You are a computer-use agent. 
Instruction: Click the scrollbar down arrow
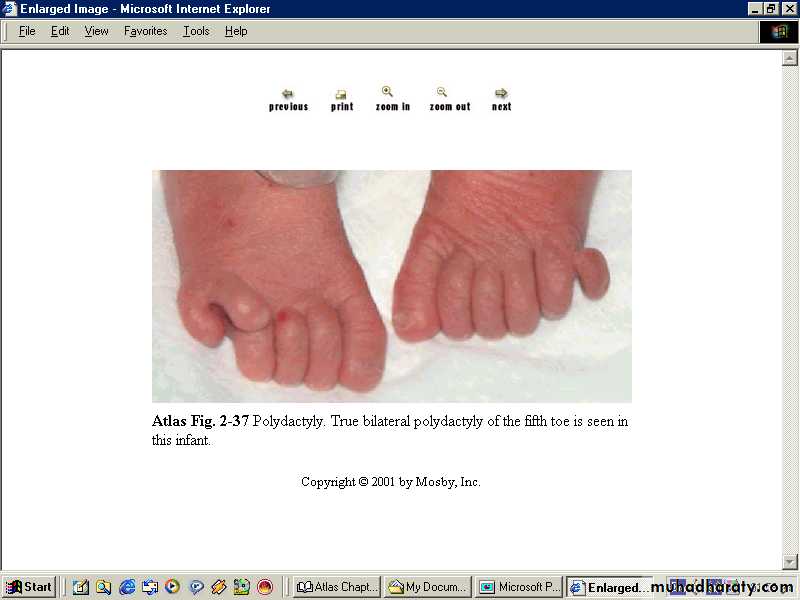pyautogui.click(x=790, y=562)
